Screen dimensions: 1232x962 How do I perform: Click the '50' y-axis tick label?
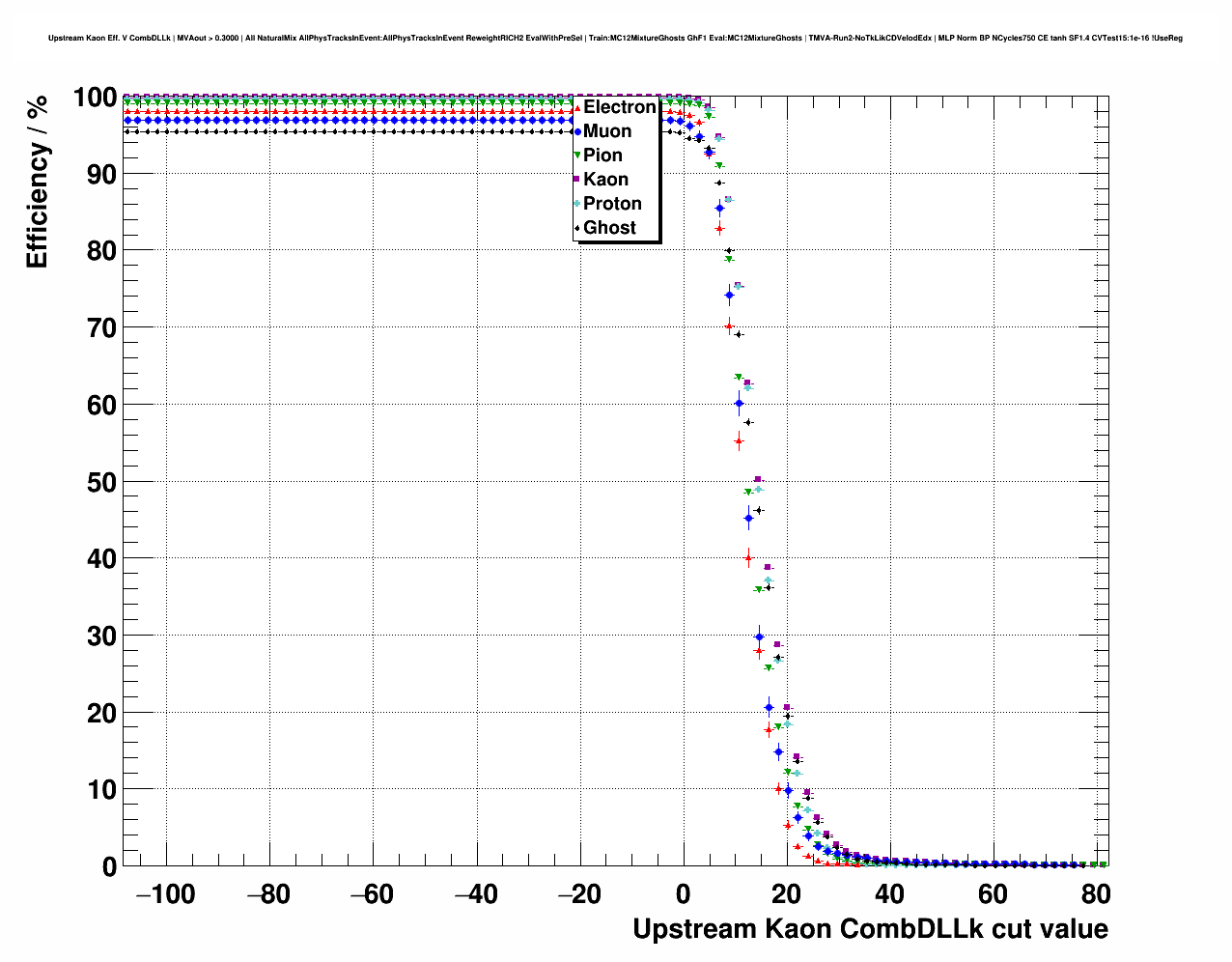click(96, 482)
